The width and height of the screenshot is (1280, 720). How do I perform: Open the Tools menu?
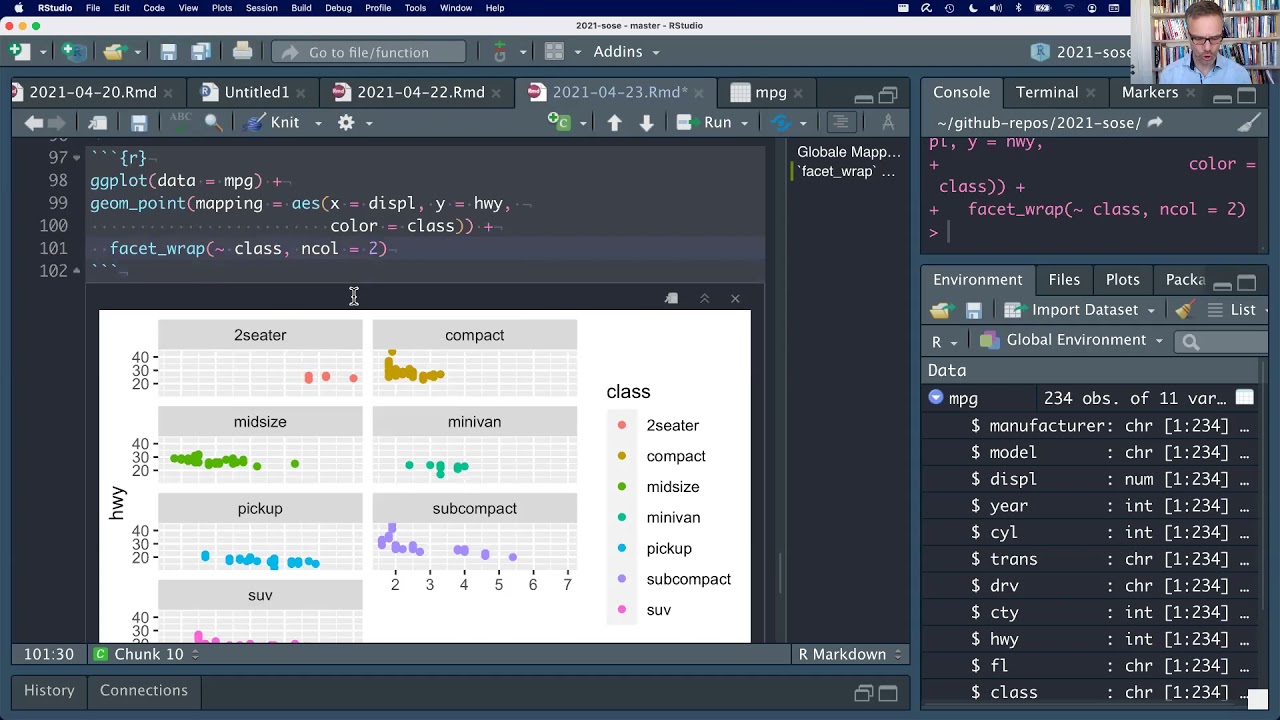[x=415, y=8]
